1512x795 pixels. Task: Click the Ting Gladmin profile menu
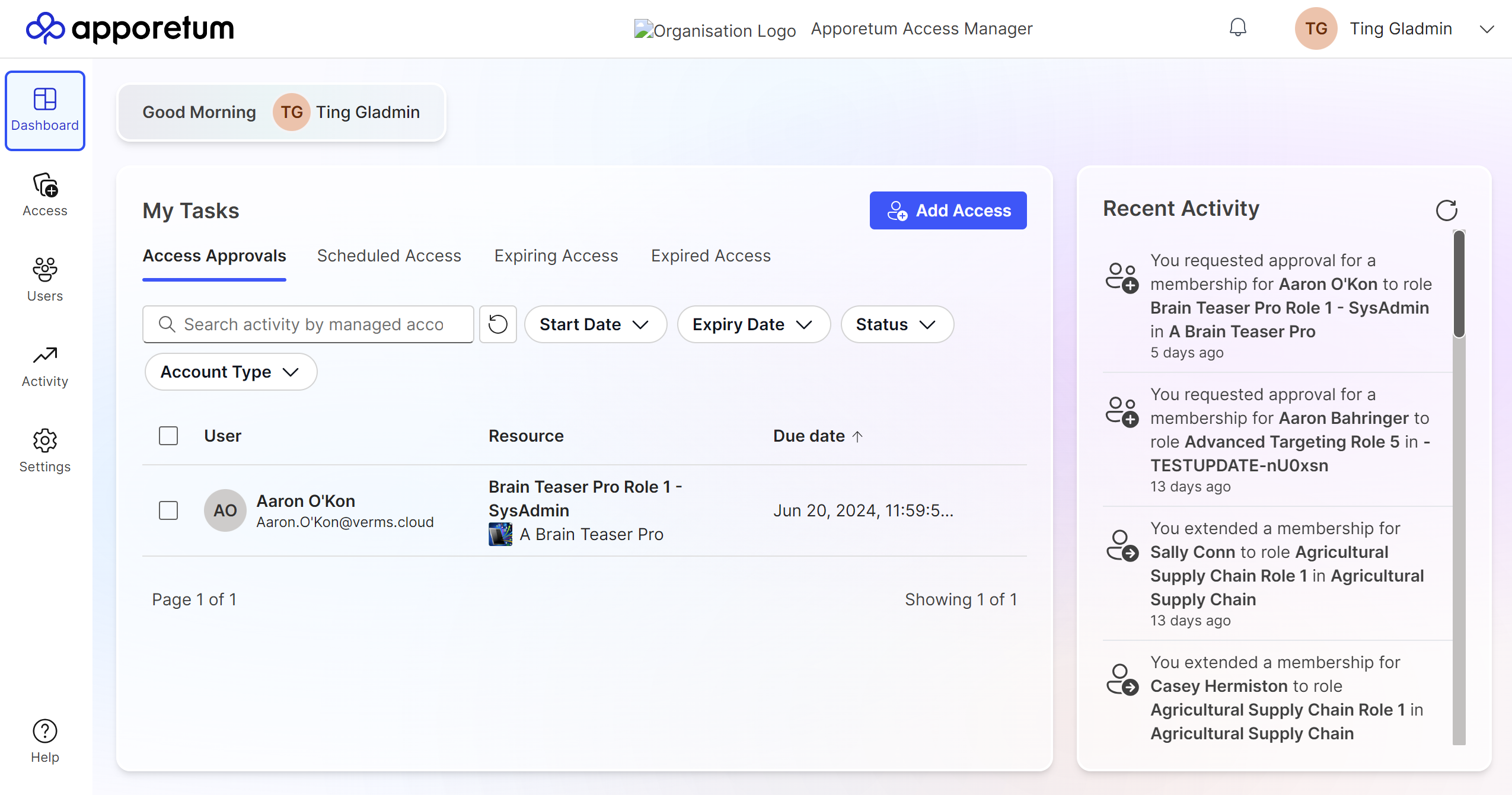1398,28
